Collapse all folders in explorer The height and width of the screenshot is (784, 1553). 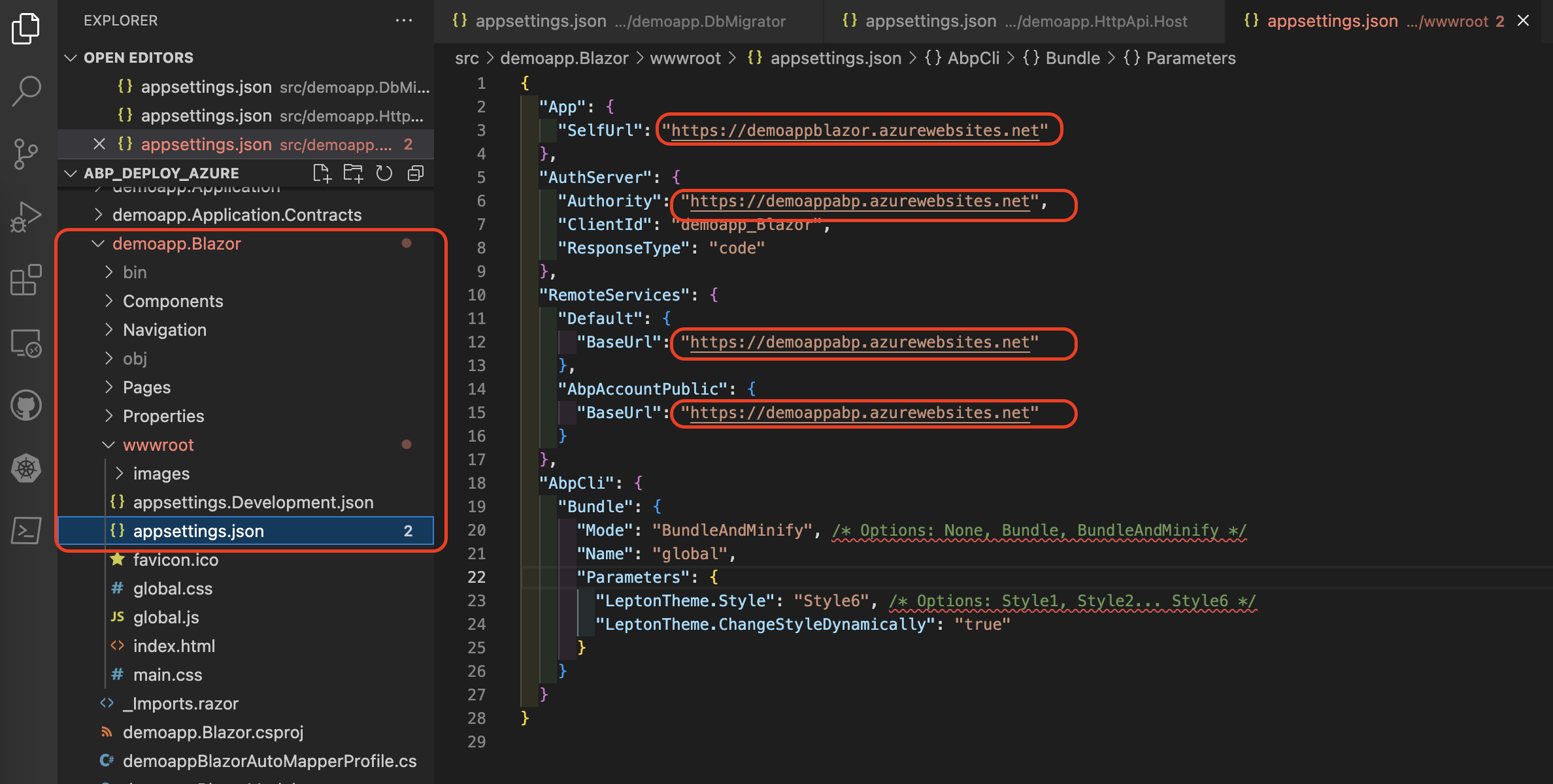click(416, 173)
